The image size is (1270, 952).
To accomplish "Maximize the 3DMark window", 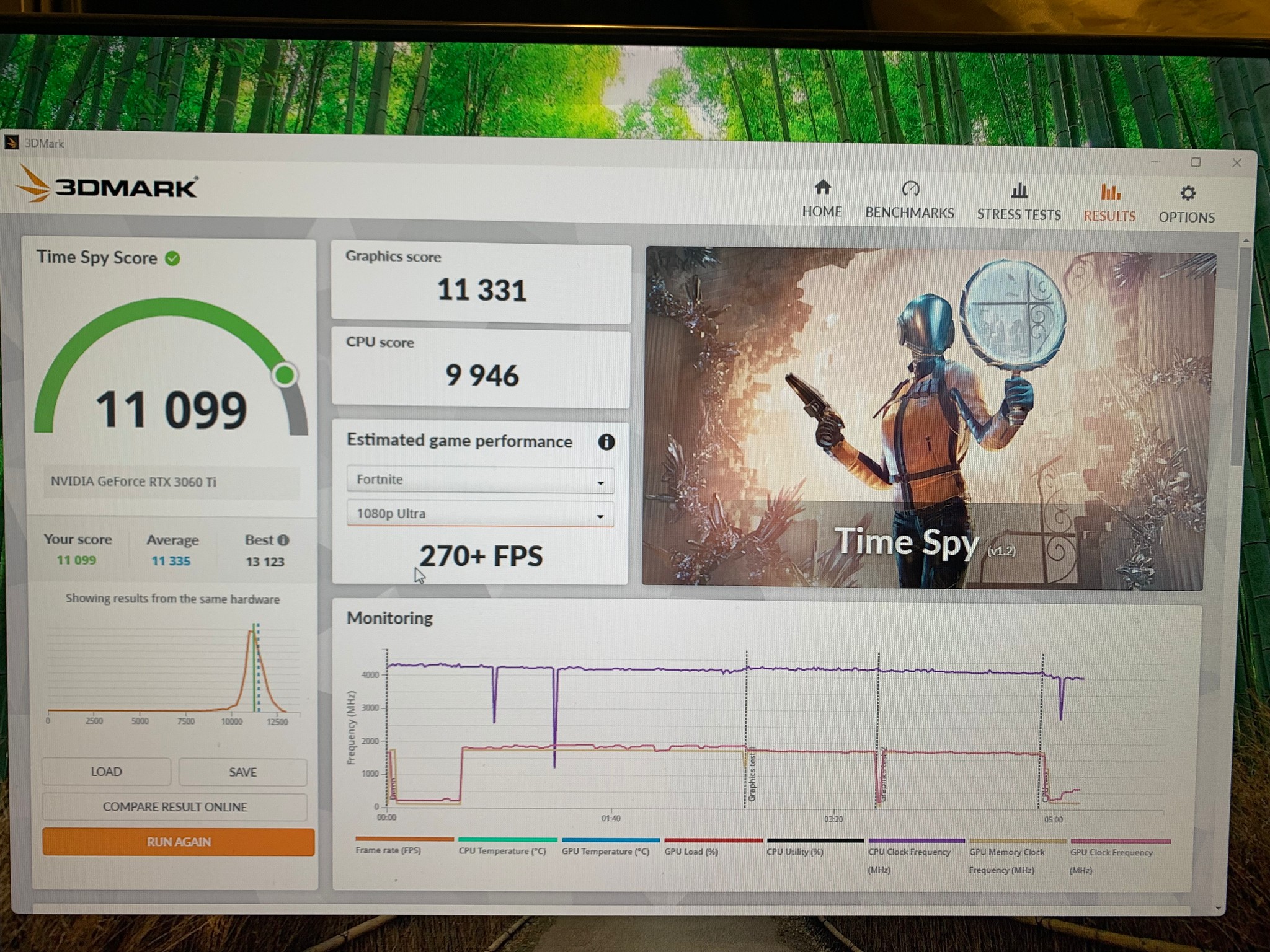I will coord(1196,162).
